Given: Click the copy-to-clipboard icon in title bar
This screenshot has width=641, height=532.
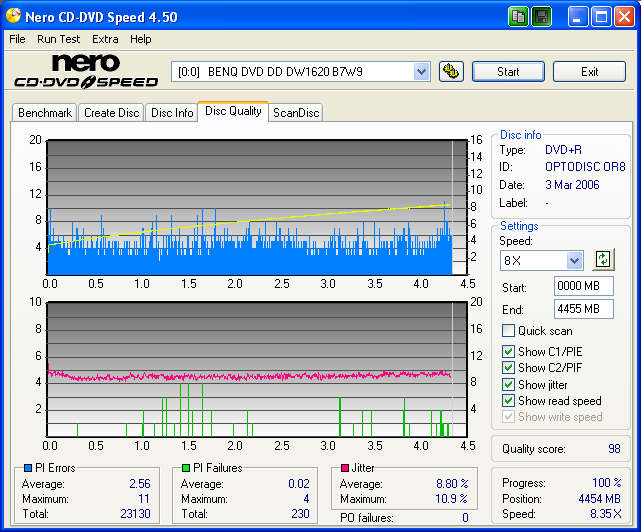Looking at the screenshot, I should (518, 17).
